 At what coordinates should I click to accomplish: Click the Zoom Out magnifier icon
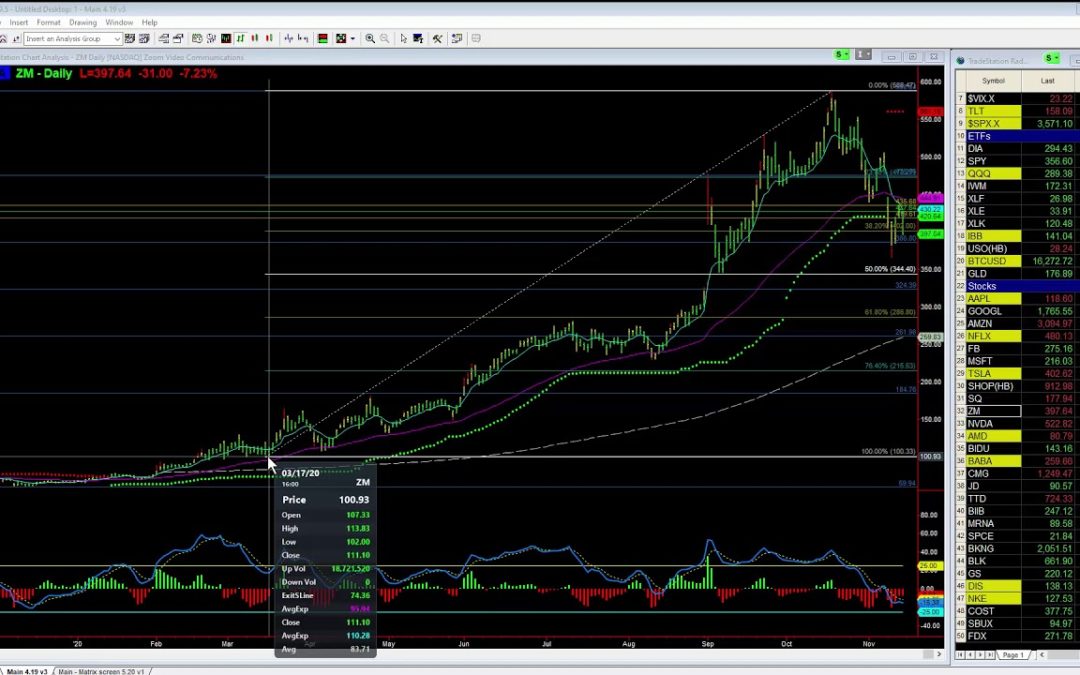[384, 39]
